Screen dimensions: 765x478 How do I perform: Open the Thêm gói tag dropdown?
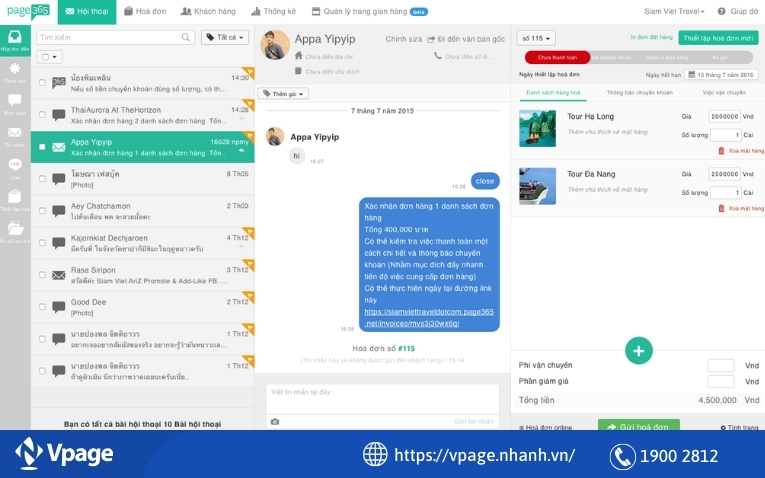tap(283, 94)
